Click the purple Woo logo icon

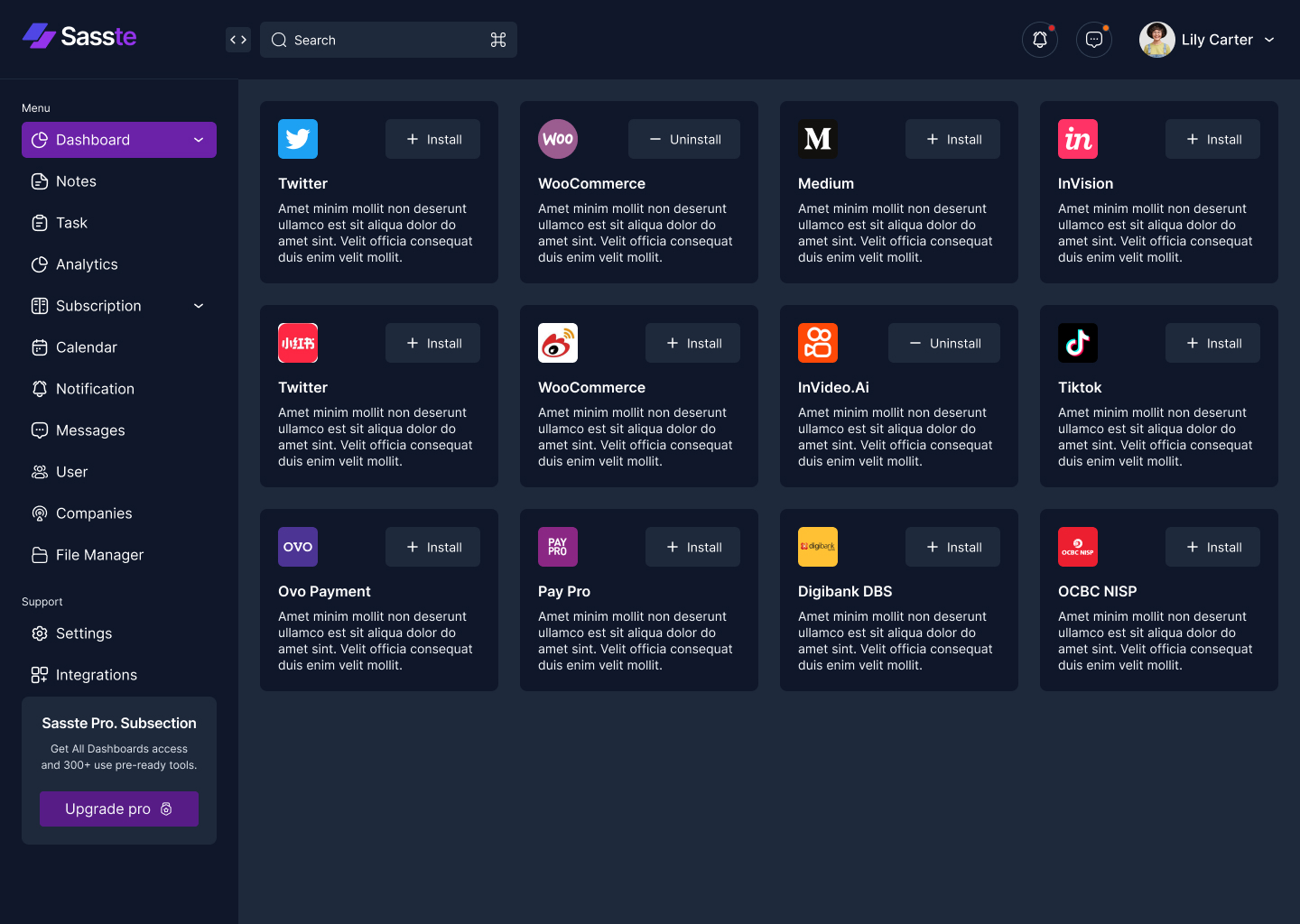click(558, 139)
